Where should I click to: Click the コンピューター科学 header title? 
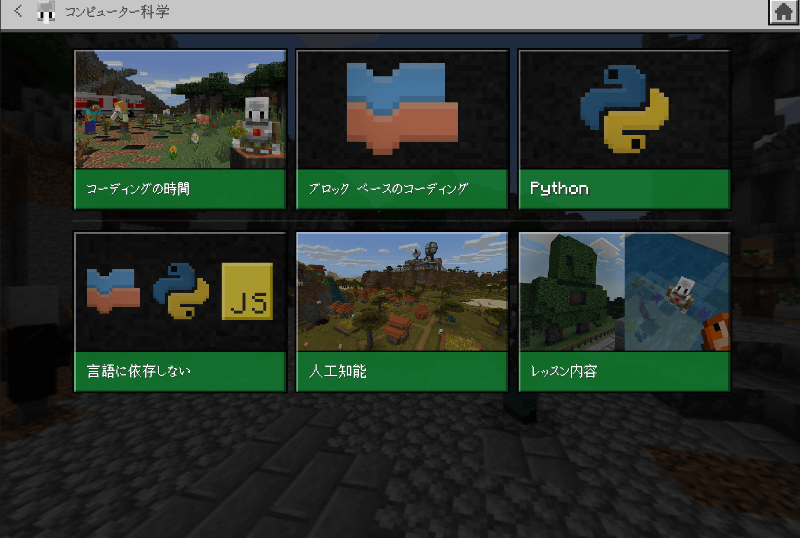coord(116,12)
